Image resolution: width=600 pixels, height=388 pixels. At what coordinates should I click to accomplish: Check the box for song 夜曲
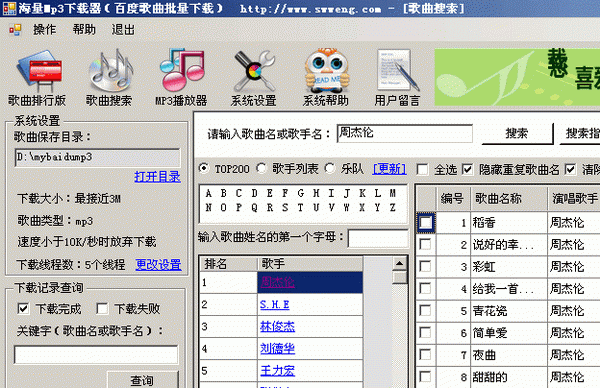click(426, 355)
